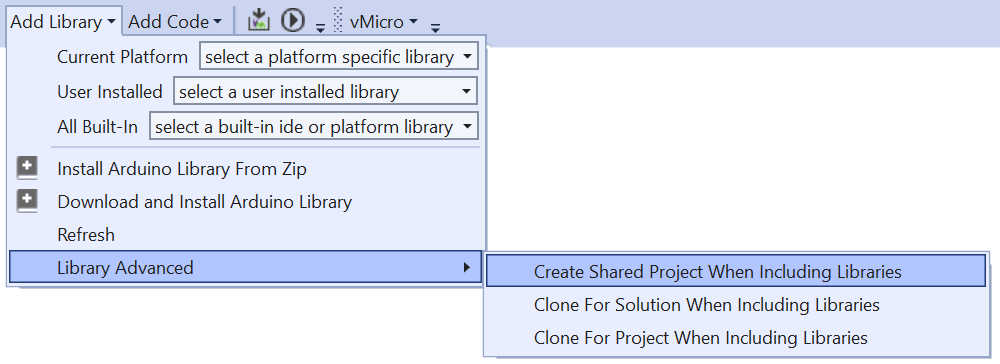Open the User Installed library dropdown

tap(325, 92)
